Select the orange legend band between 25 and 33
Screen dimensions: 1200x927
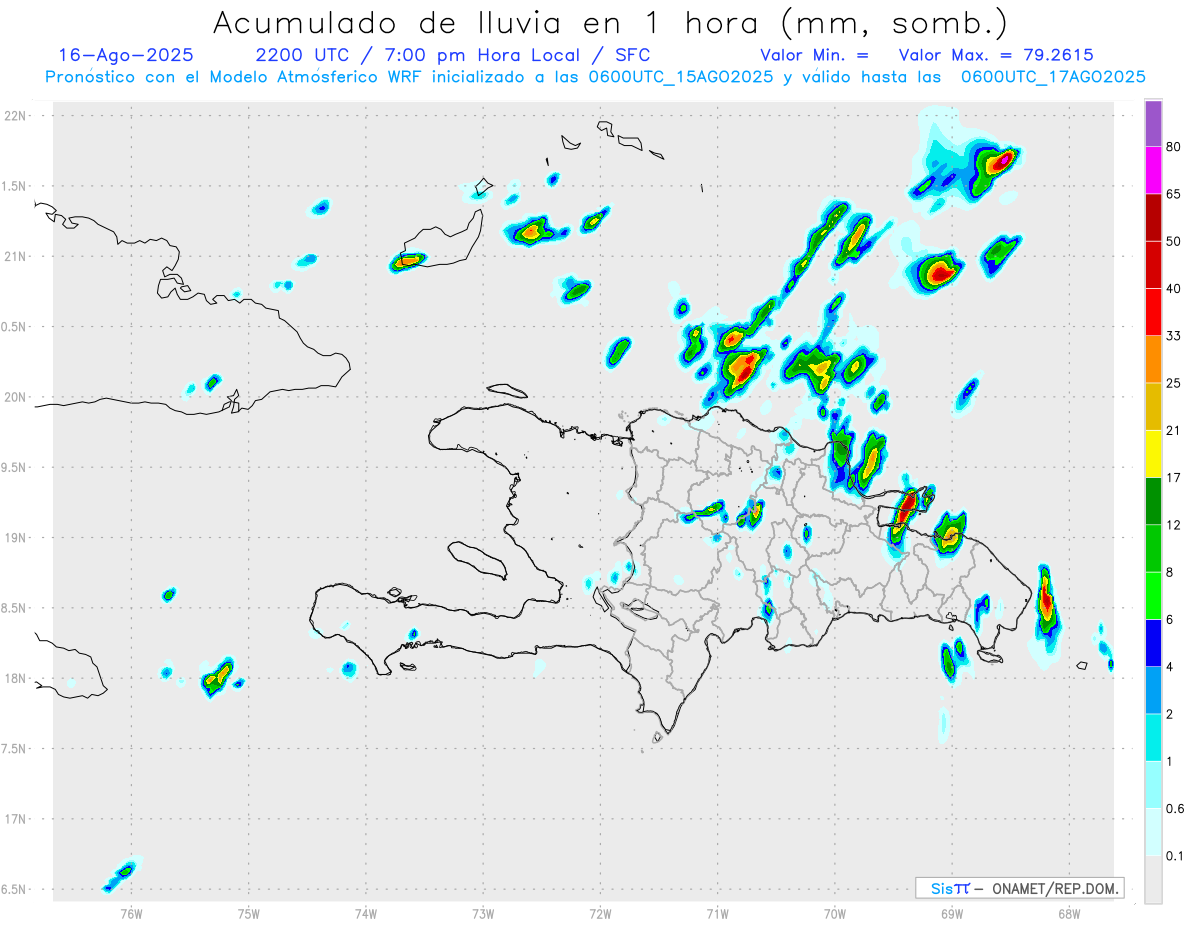pyautogui.click(x=1153, y=360)
